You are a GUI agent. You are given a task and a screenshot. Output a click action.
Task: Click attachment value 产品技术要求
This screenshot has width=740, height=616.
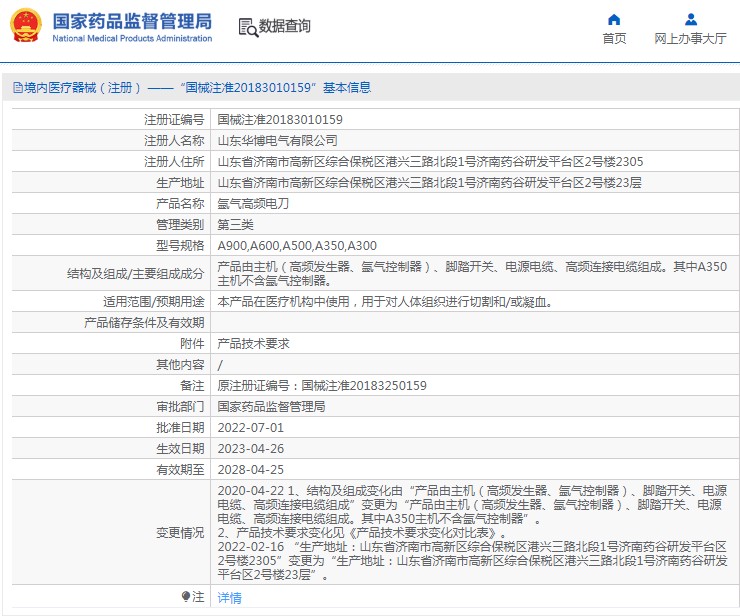253,344
